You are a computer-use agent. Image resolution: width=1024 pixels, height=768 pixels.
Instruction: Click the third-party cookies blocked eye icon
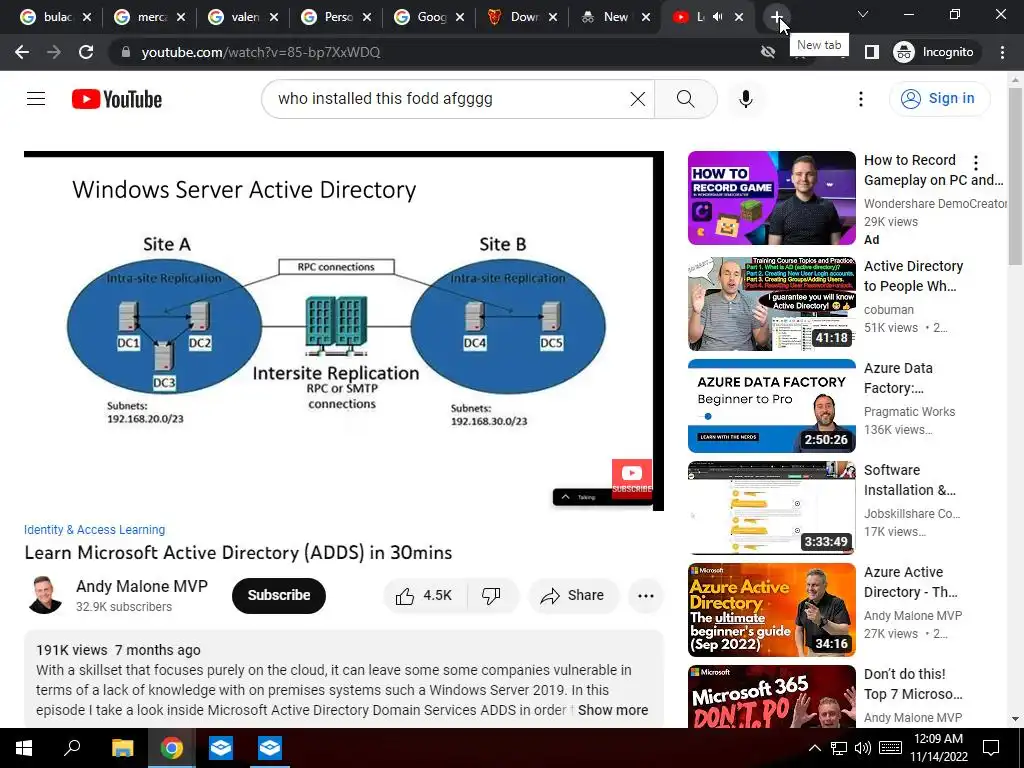point(768,52)
